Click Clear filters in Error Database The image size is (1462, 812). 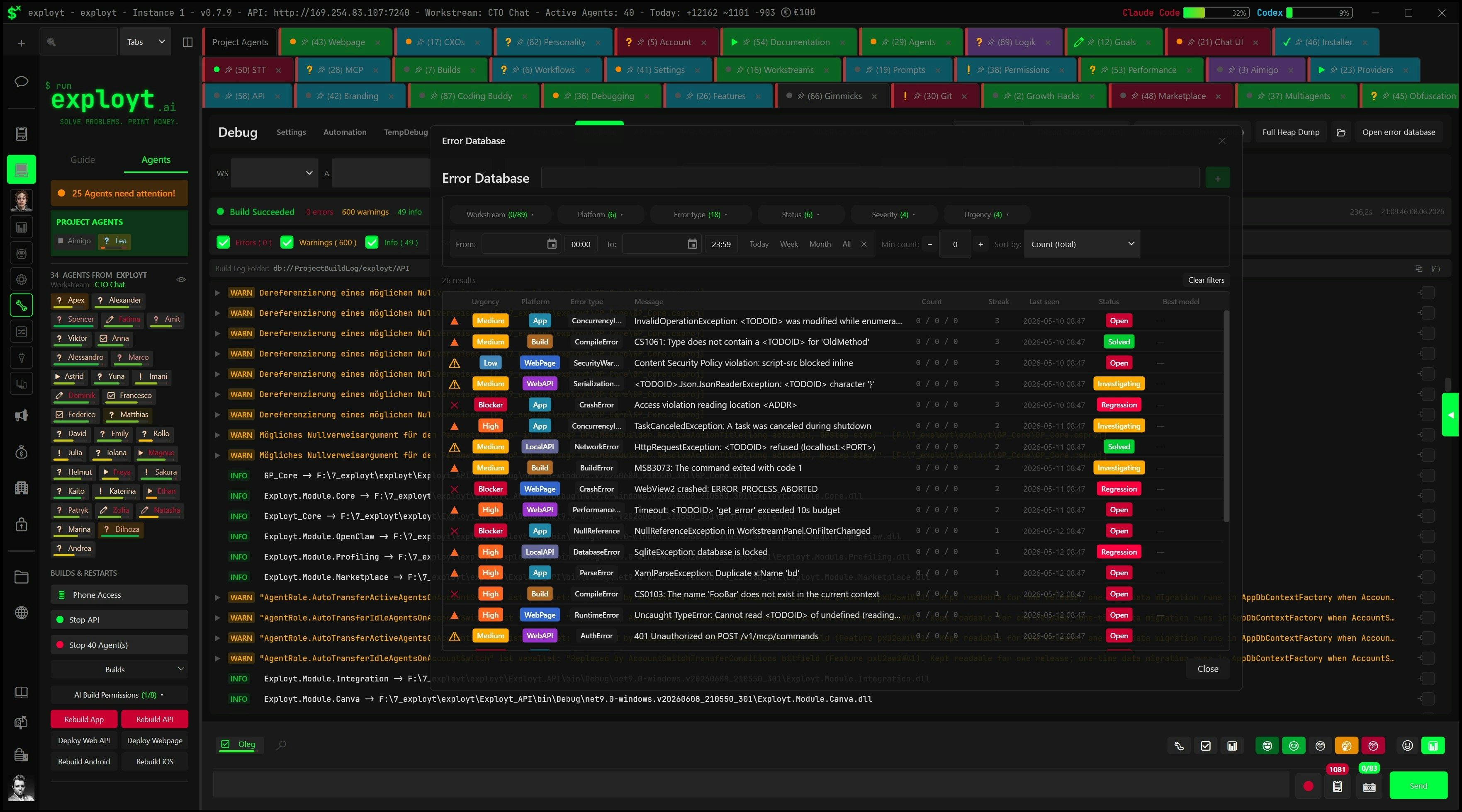[x=1206, y=279]
